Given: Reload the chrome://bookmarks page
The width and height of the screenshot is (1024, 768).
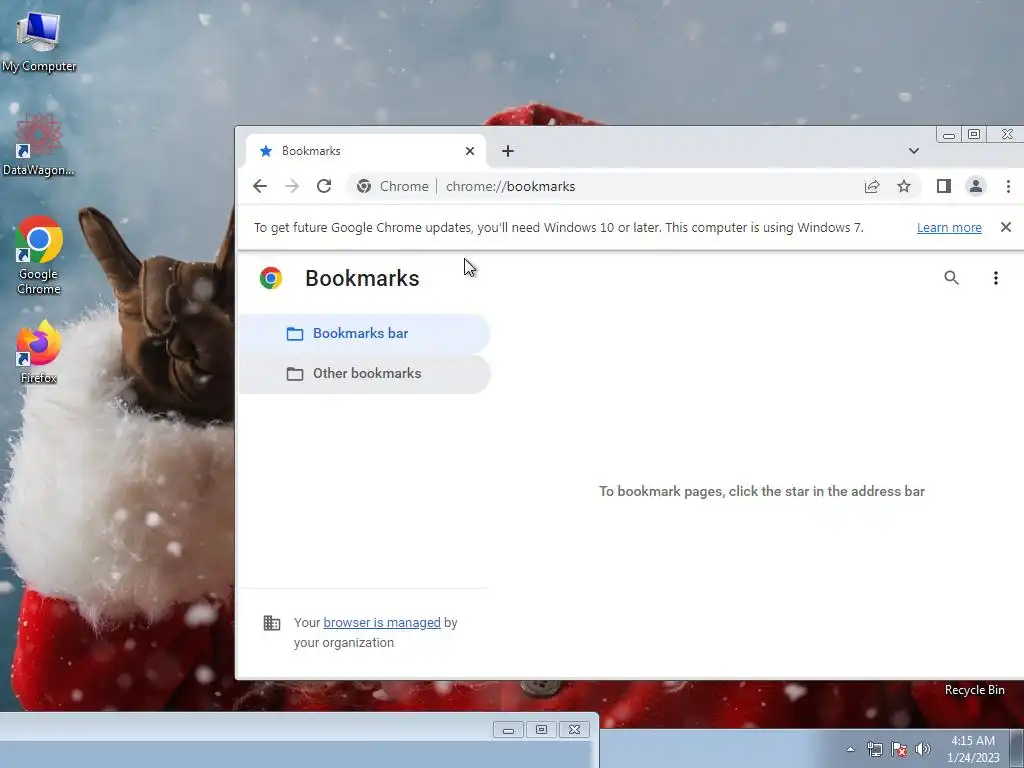Looking at the screenshot, I should coord(324,186).
